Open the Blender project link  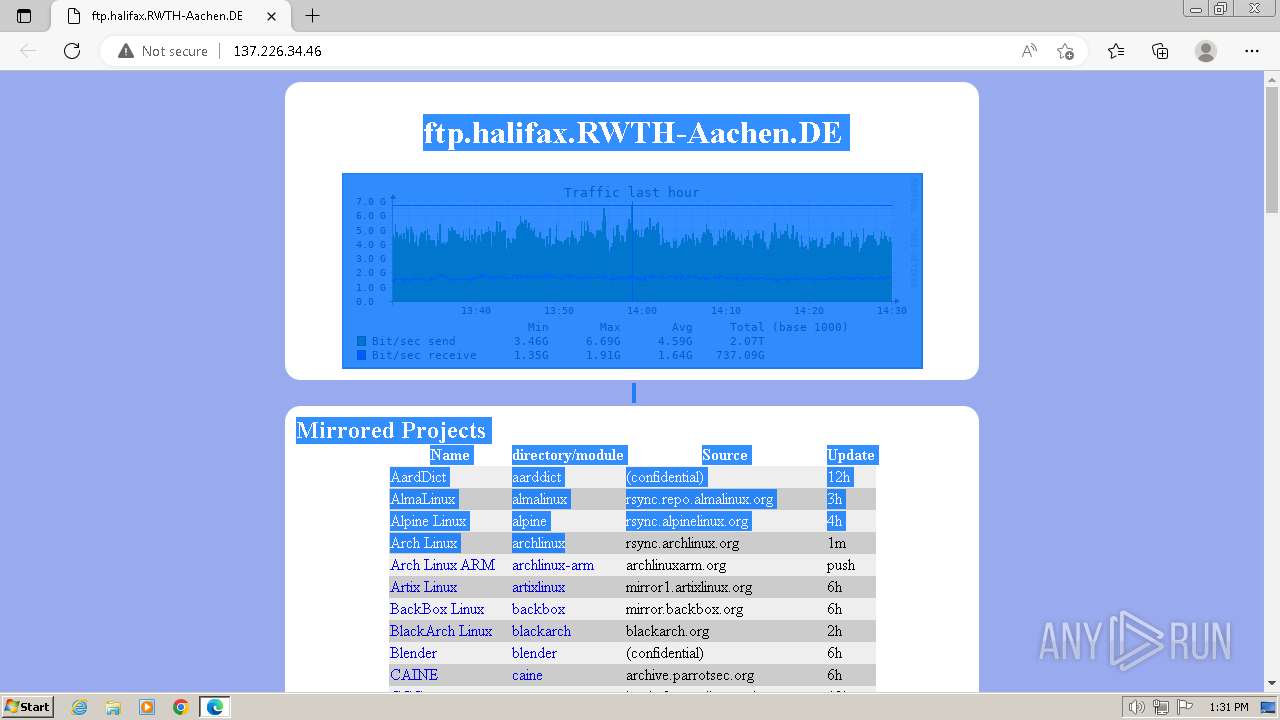pos(414,653)
